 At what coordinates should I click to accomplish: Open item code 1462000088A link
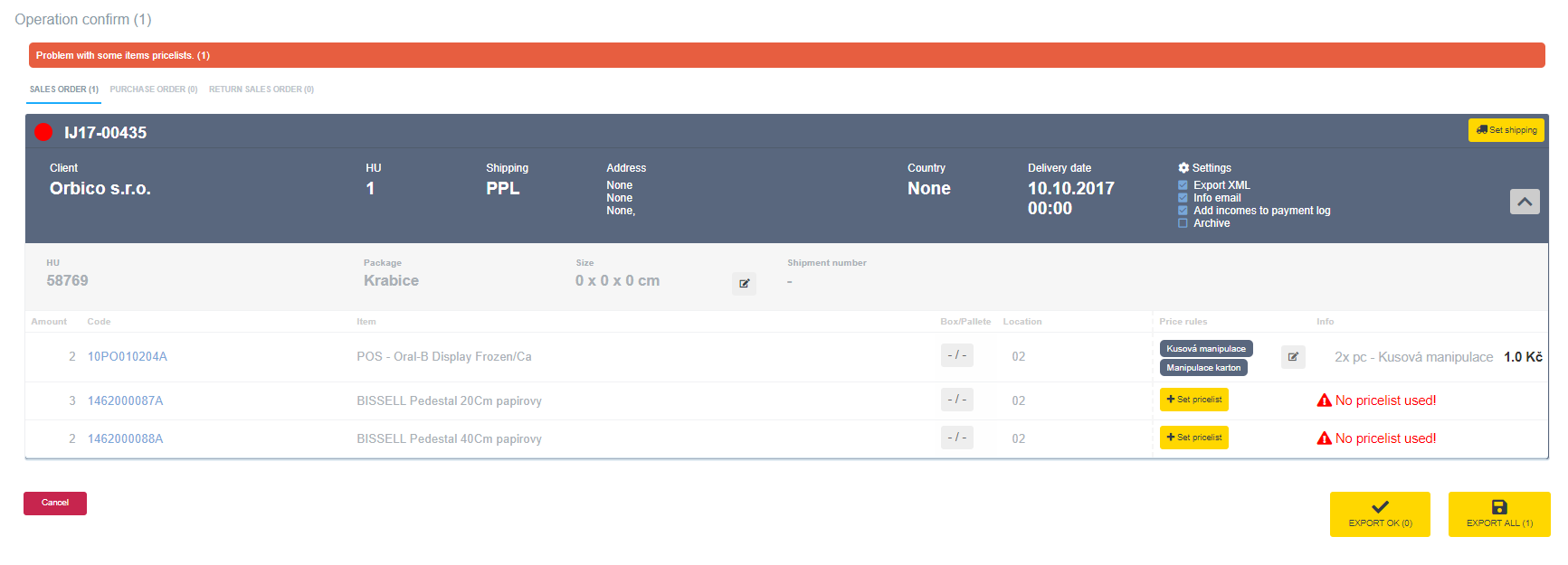tap(125, 438)
